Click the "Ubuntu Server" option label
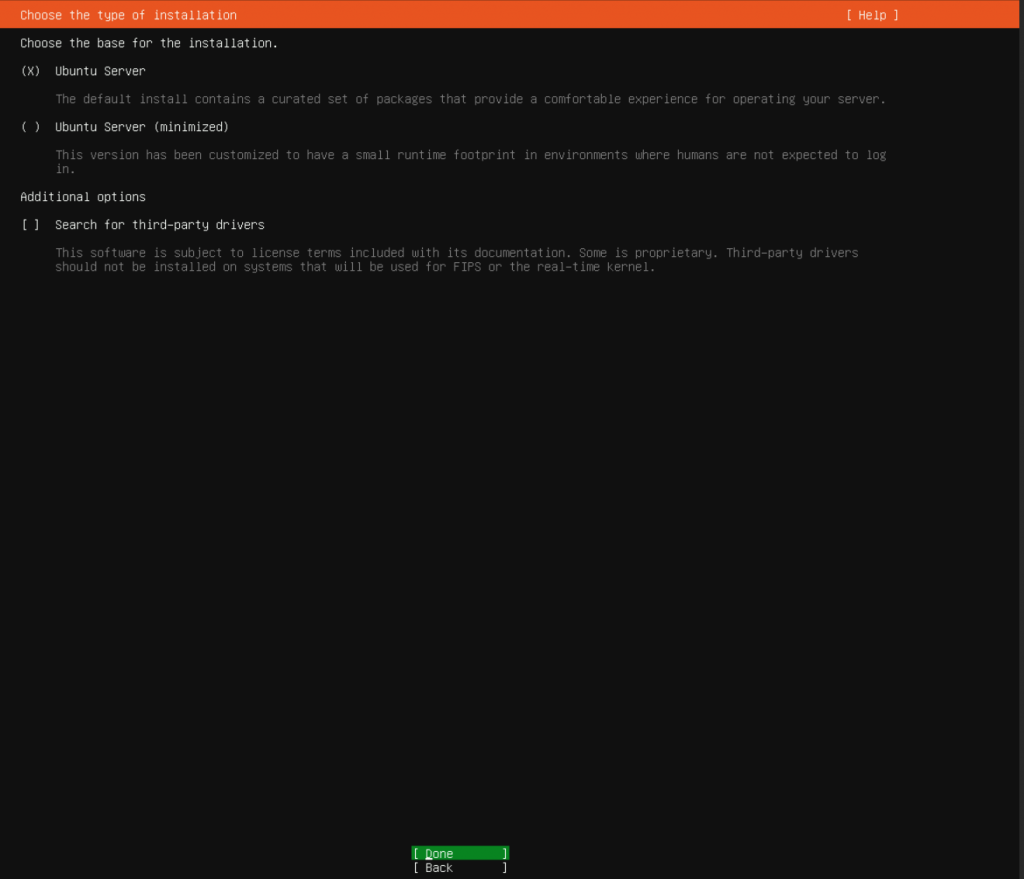 (100, 71)
